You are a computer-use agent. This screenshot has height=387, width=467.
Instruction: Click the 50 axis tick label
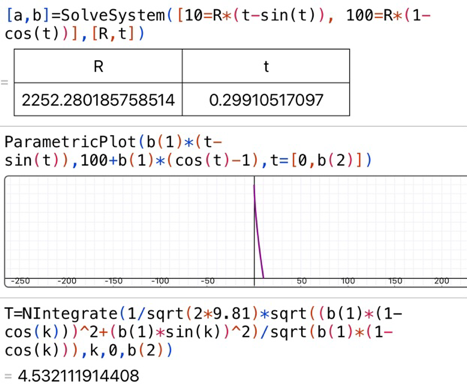[302, 281]
